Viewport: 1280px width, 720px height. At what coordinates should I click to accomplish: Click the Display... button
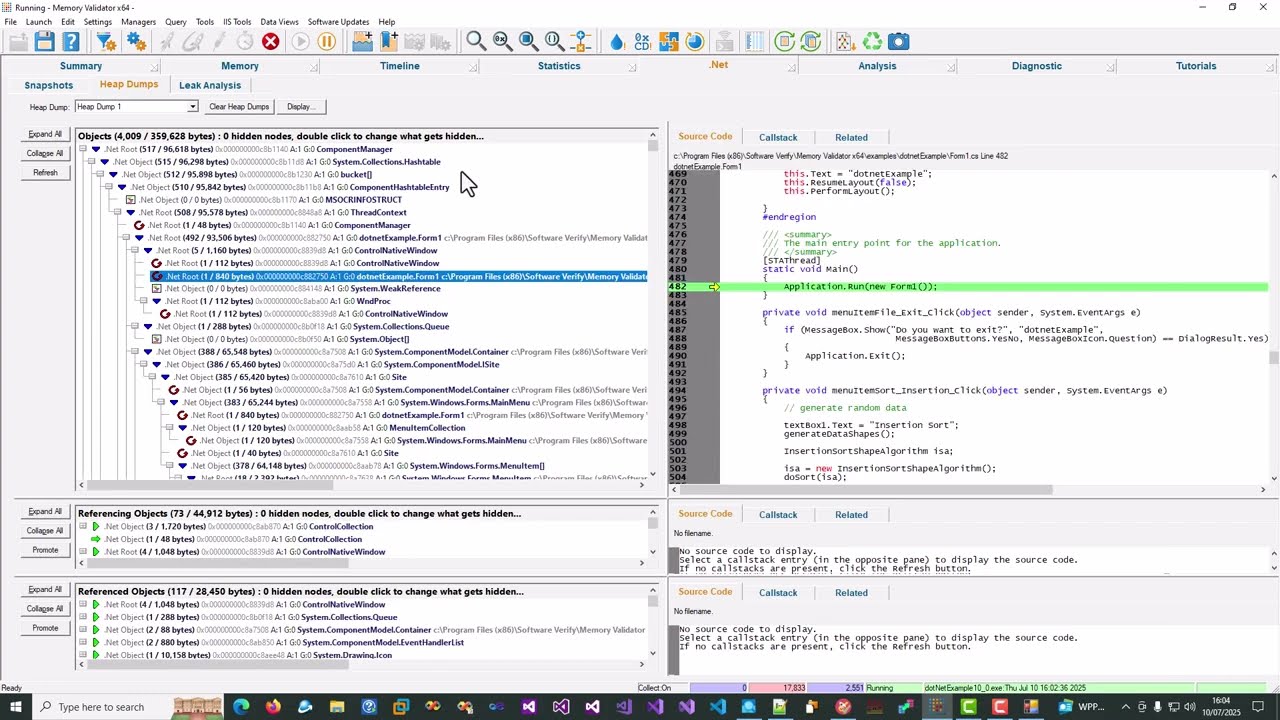(x=301, y=107)
